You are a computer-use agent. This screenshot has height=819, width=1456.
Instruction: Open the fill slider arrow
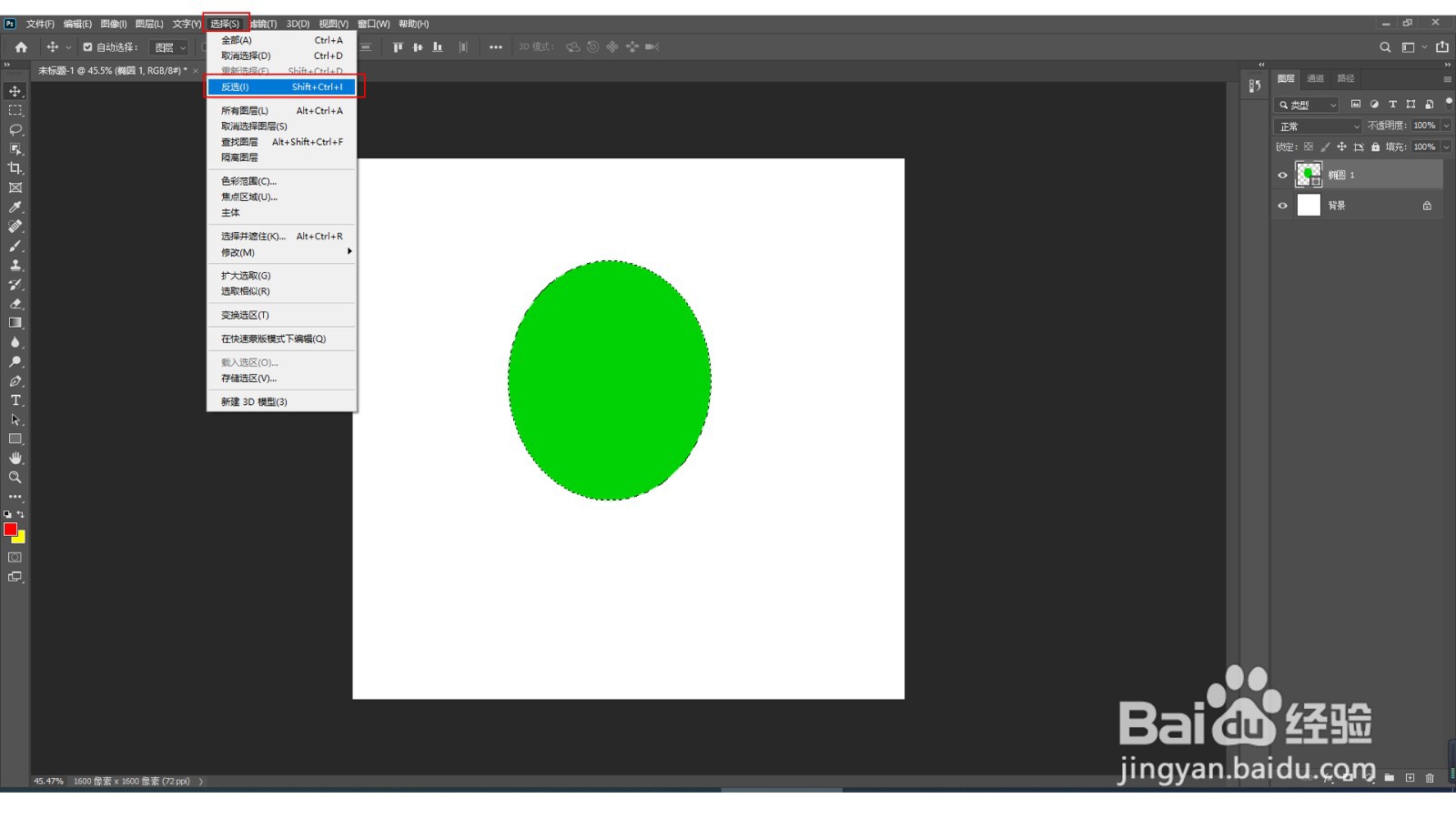(1446, 147)
